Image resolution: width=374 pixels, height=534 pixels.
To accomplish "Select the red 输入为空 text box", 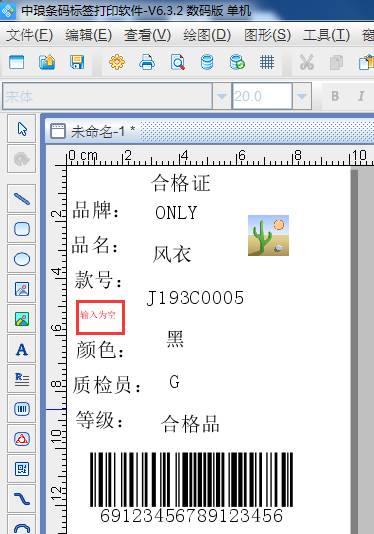I will (100, 317).
